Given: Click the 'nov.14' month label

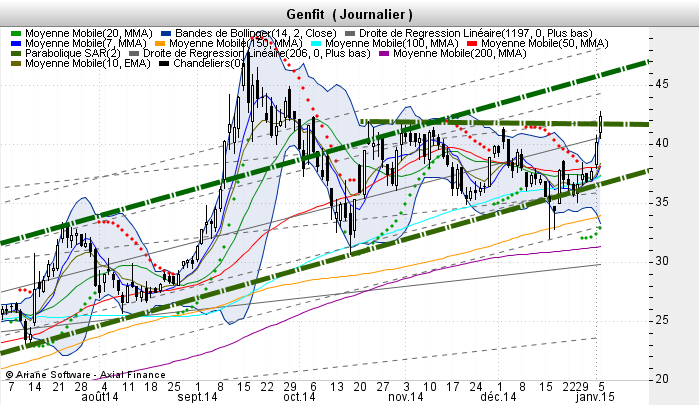Looking at the screenshot, I should tap(406, 397).
